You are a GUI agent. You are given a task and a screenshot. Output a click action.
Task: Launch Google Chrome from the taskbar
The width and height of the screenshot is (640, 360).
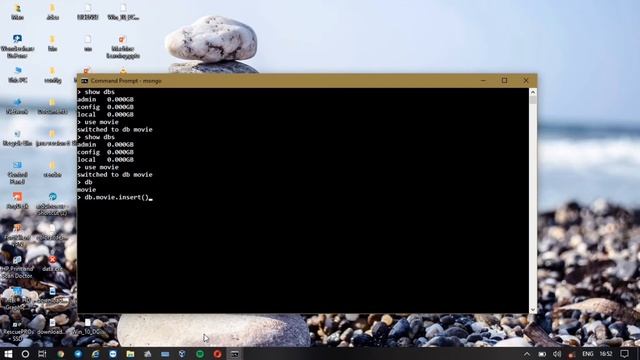coord(60,354)
